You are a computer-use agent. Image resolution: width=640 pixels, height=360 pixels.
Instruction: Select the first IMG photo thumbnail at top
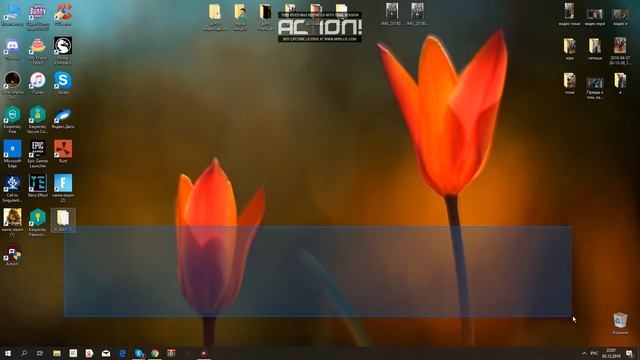(x=392, y=14)
